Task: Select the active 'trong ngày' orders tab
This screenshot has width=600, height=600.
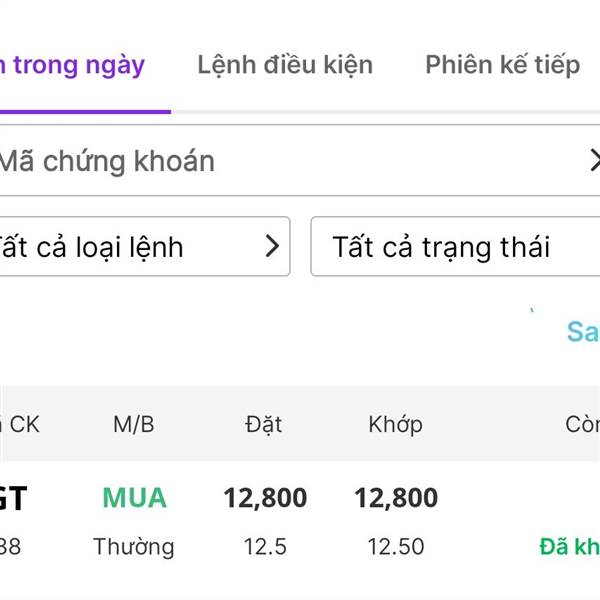Action: [x=75, y=65]
